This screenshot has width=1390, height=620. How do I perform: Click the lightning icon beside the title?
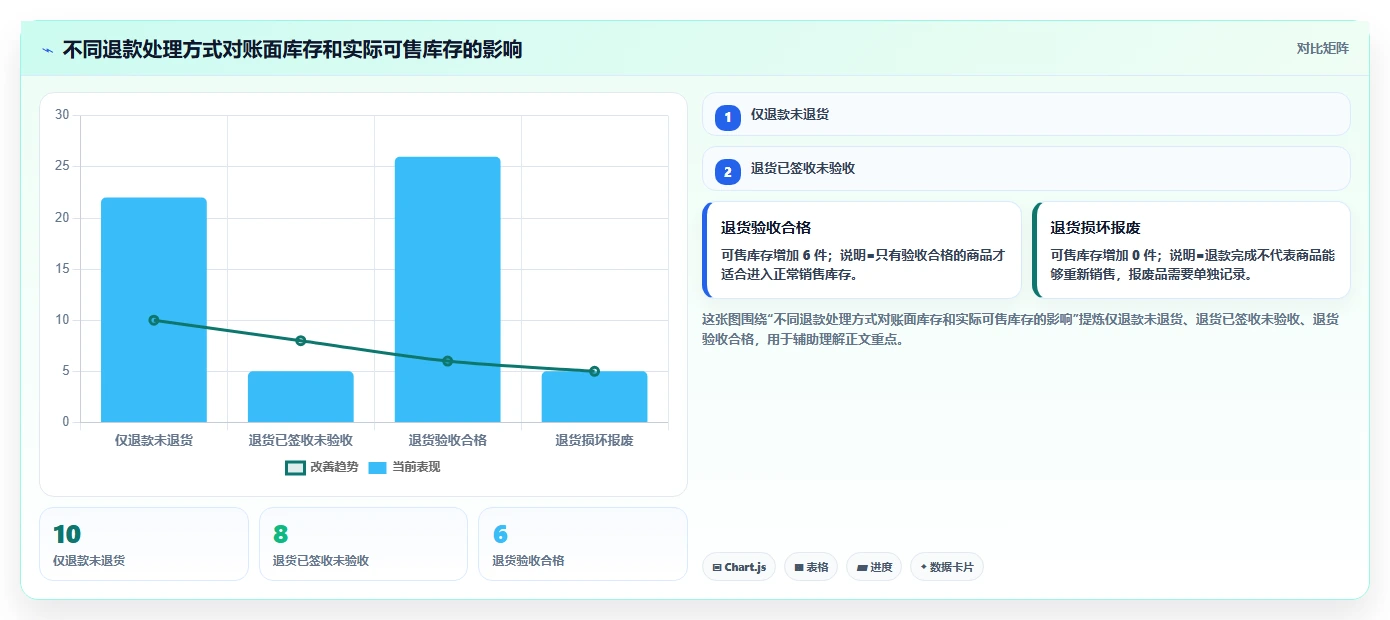48,50
